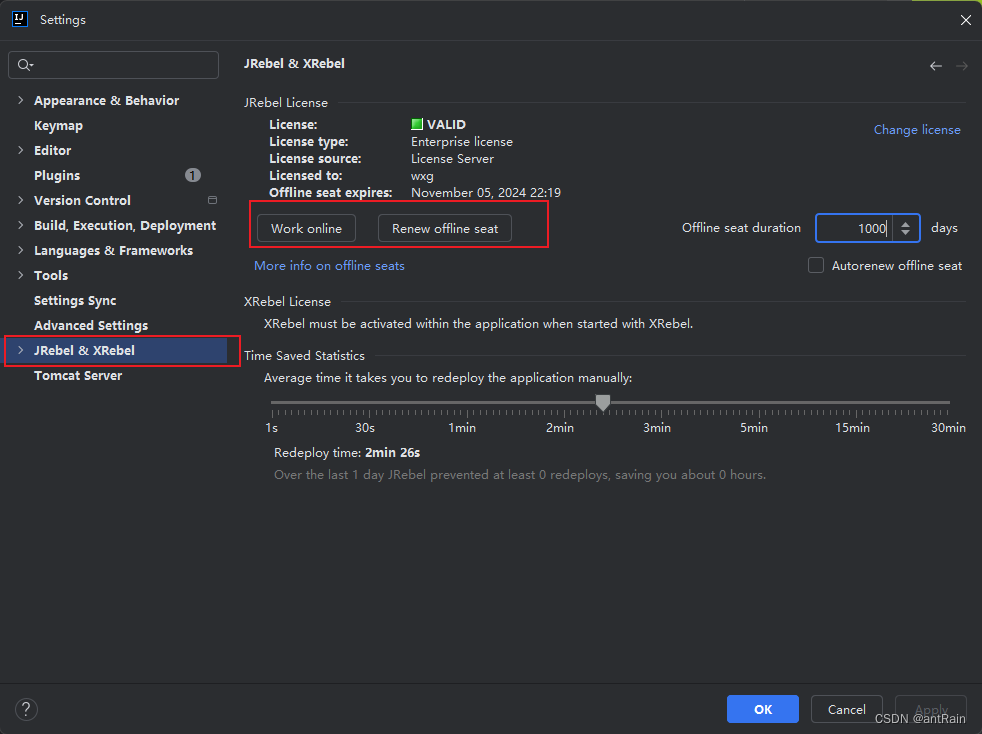This screenshot has width=982, height=734.
Task: Click the settings search field
Action: point(113,65)
